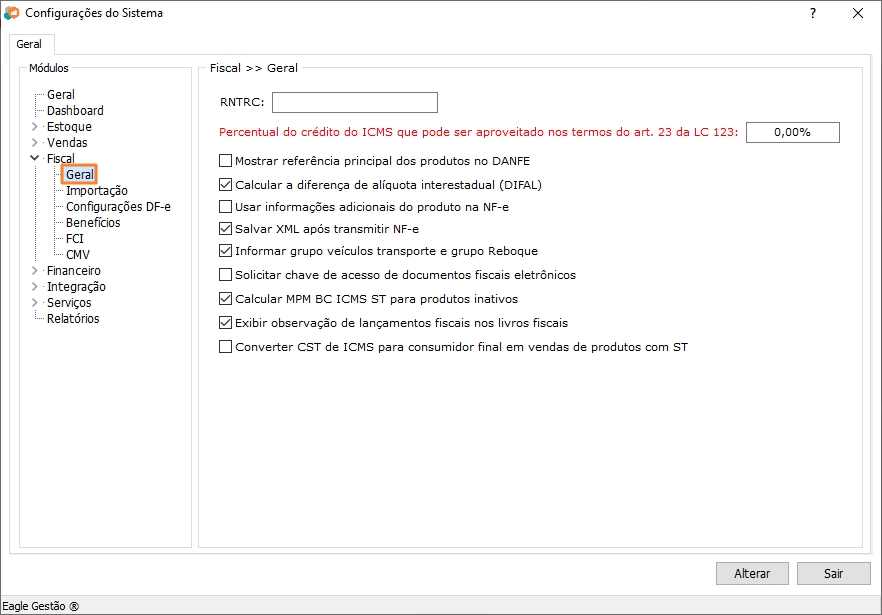Expand the Financeiro tree node
Screen dimensions: 882x615
(x=36, y=271)
